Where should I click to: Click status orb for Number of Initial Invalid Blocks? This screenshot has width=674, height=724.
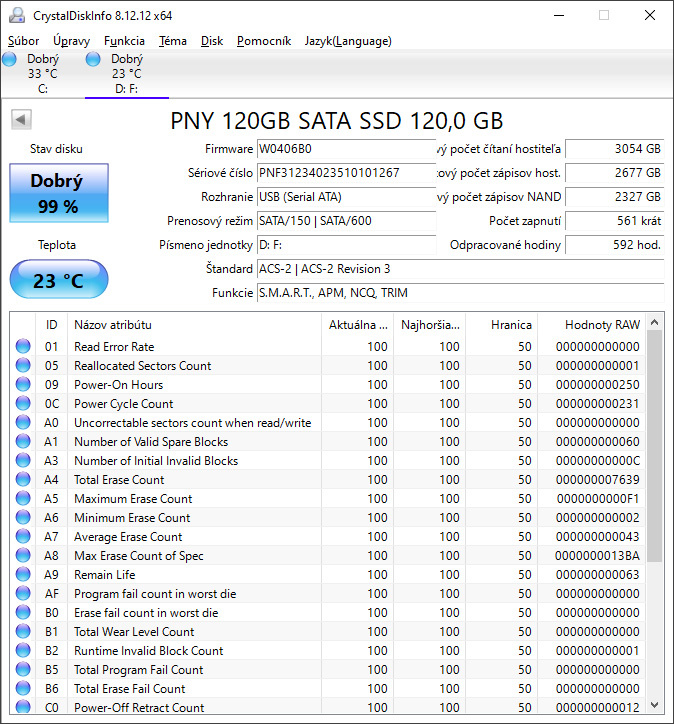[x=23, y=460]
